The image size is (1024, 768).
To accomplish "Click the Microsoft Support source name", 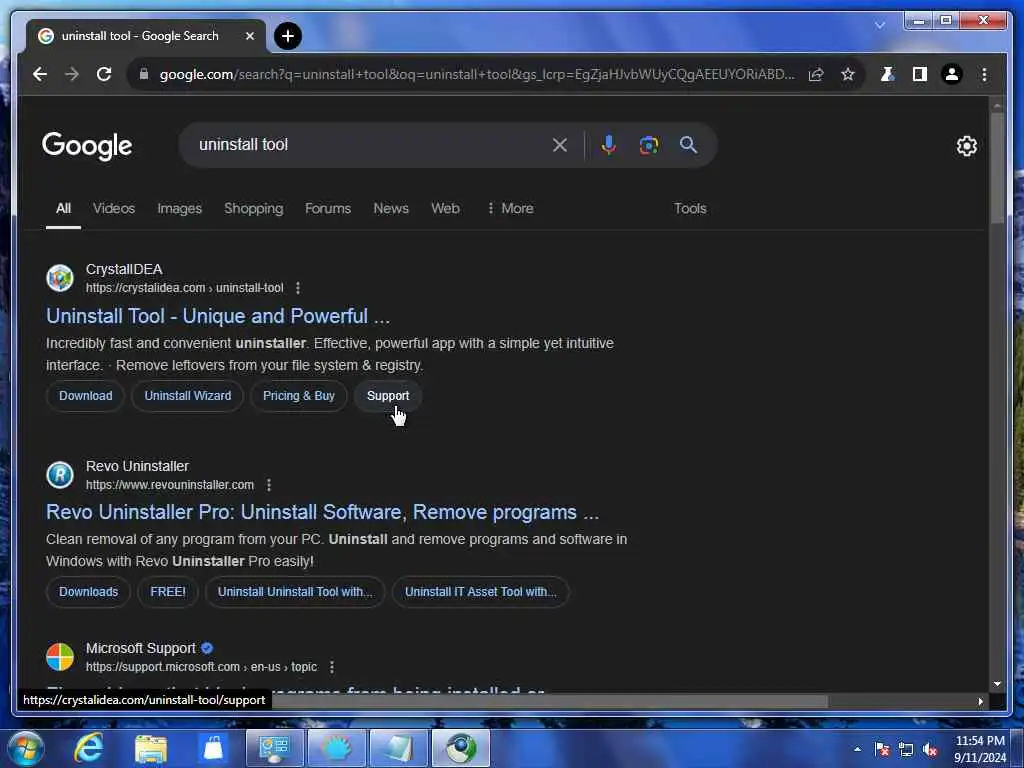I will click(x=141, y=648).
